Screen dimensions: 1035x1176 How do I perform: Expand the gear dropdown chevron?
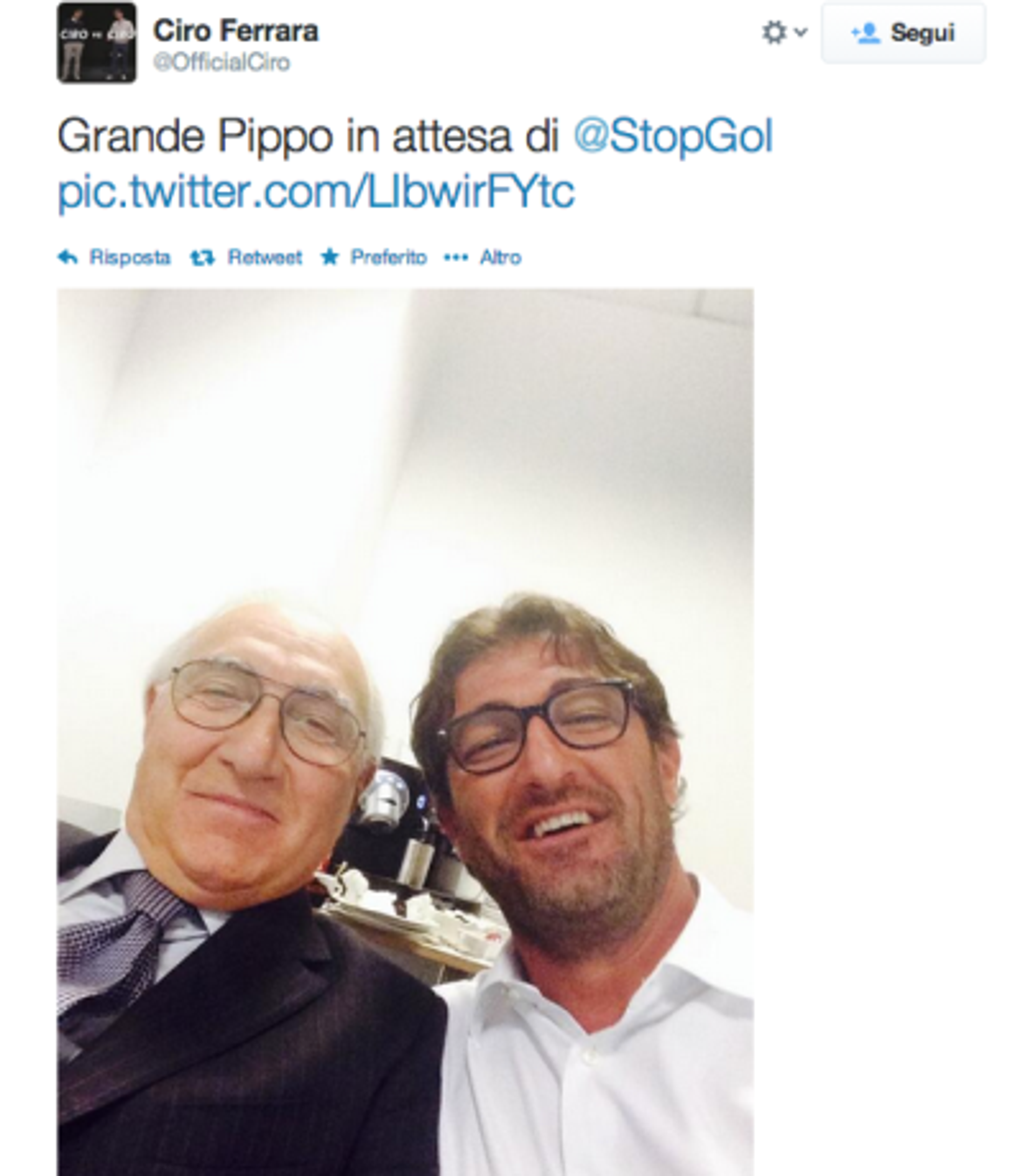coord(801,32)
